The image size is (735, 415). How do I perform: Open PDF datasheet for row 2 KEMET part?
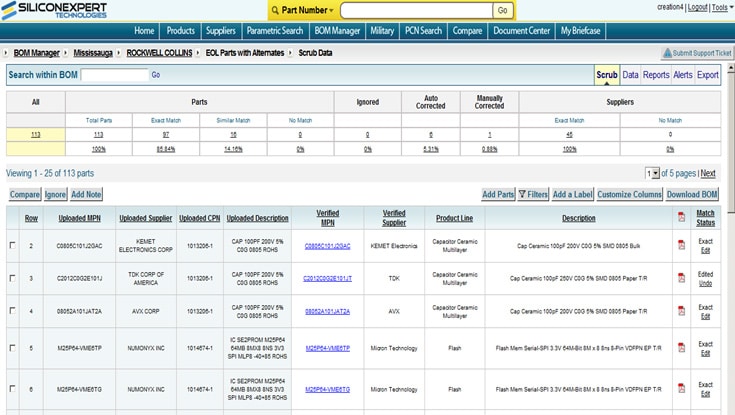[x=682, y=245]
